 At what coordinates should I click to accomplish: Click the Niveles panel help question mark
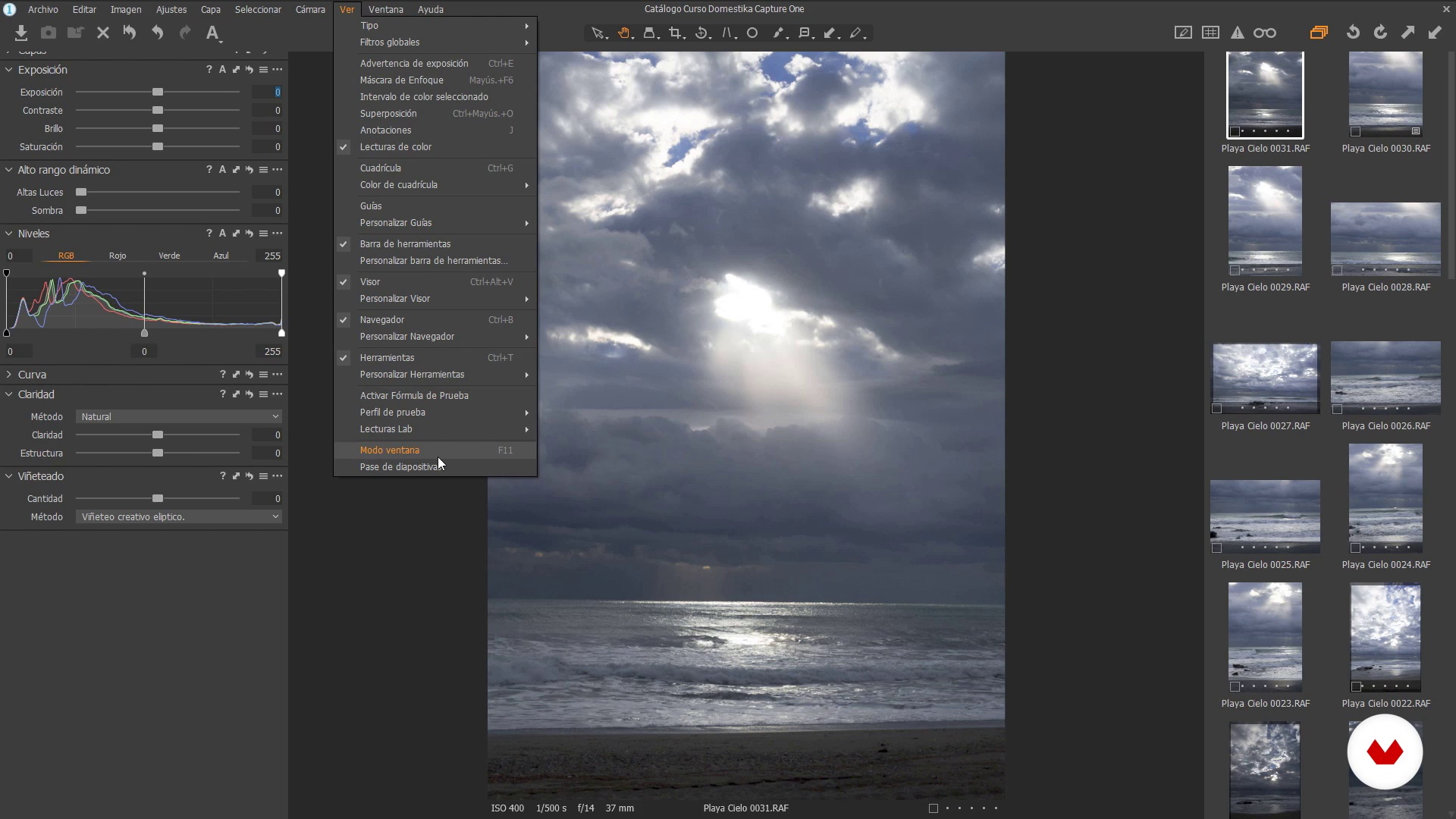(209, 234)
